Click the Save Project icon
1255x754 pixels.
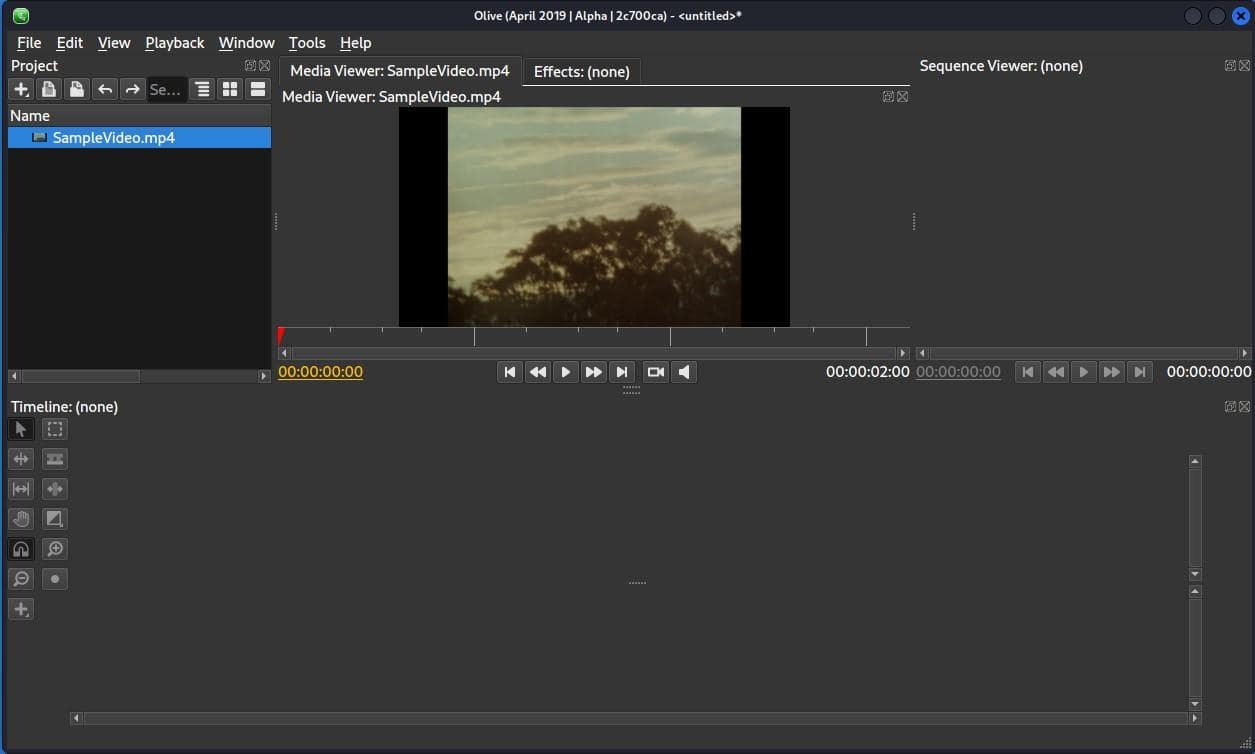76,89
